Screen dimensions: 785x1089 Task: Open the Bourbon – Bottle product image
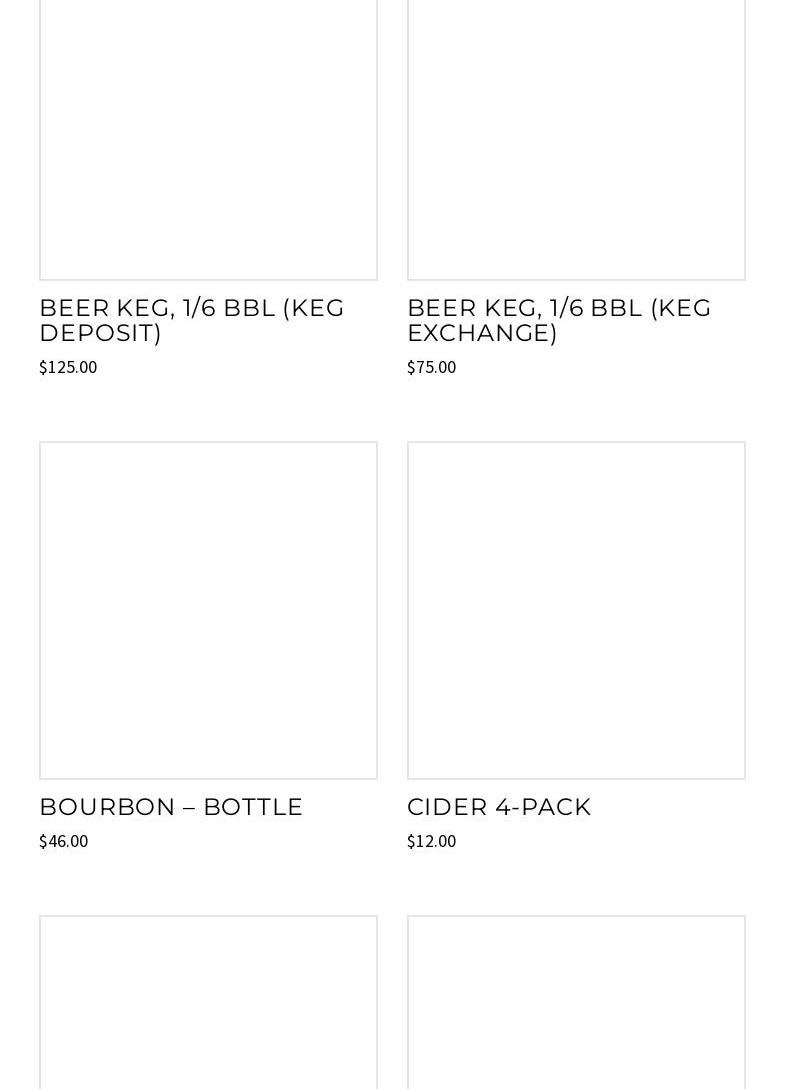point(208,610)
